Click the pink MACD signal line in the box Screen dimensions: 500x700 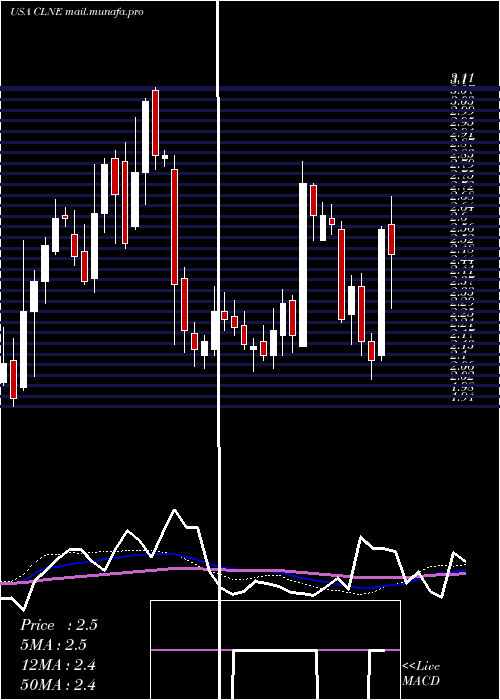(275, 650)
